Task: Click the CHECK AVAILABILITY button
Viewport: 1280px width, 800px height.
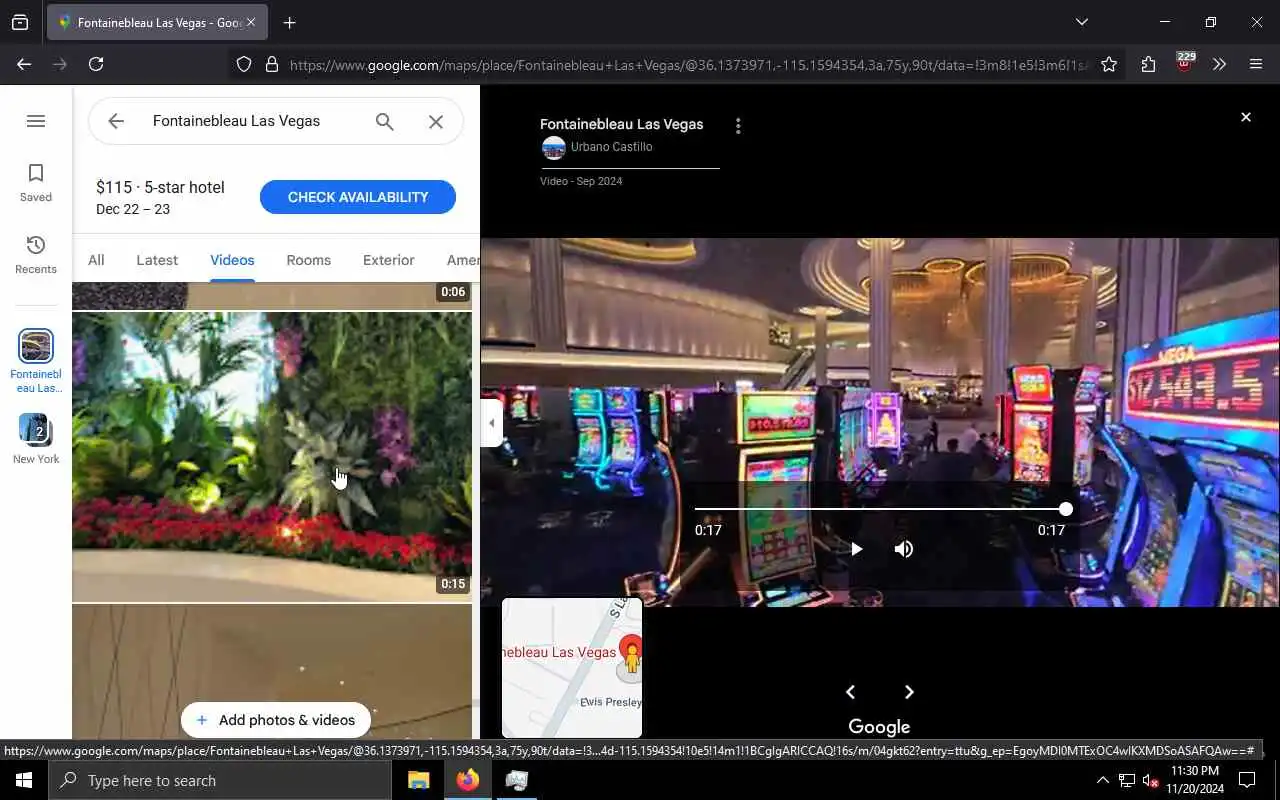Action: point(358,197)
